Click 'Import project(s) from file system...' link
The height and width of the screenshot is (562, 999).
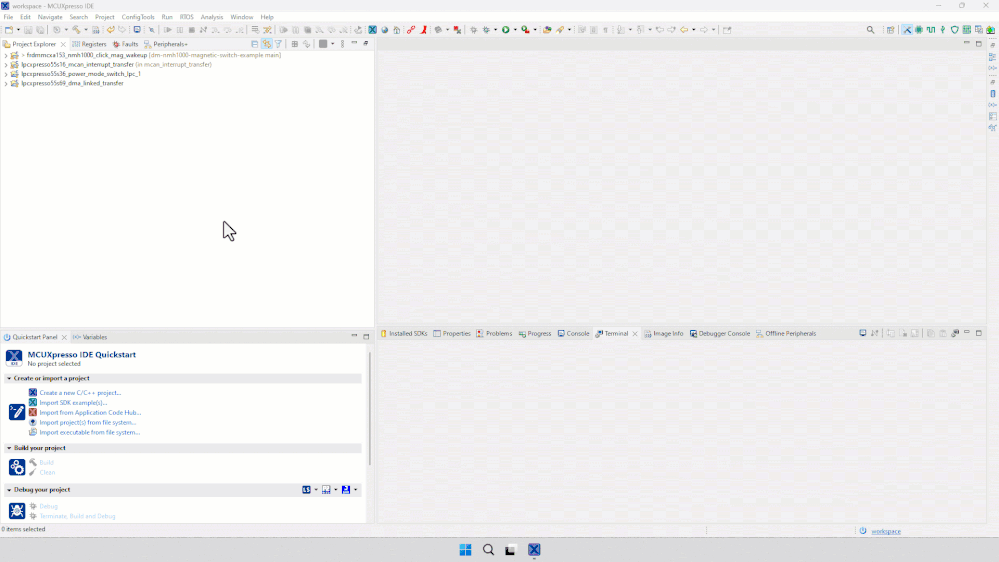(x=88, y=422)
